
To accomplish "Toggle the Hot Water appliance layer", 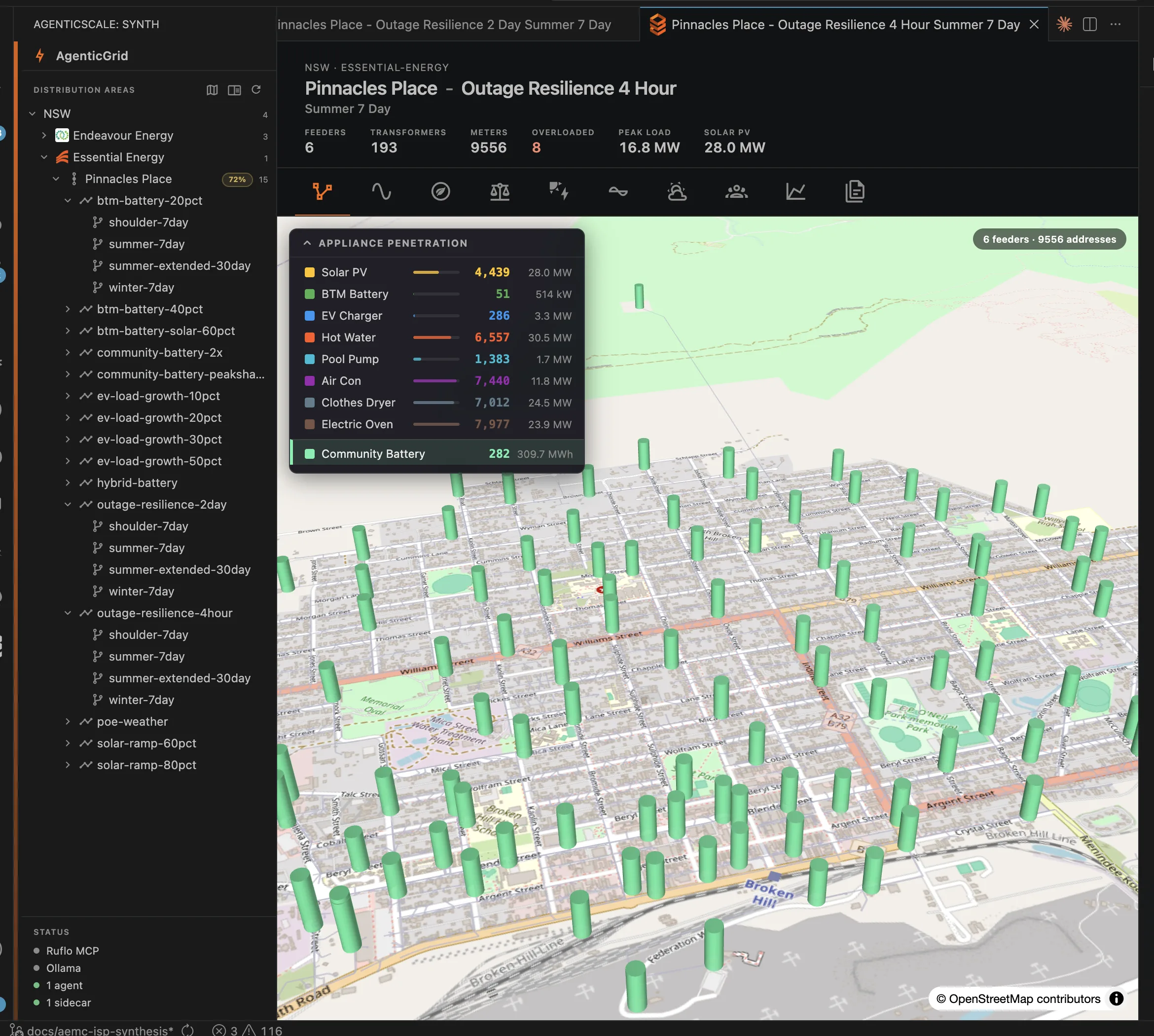I will (437, 337).
